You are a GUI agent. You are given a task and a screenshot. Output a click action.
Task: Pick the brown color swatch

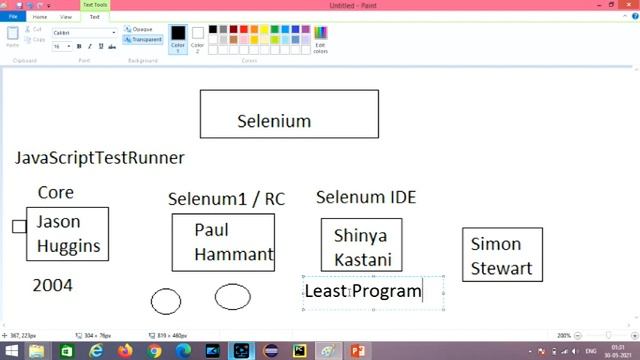coord(233,40)
